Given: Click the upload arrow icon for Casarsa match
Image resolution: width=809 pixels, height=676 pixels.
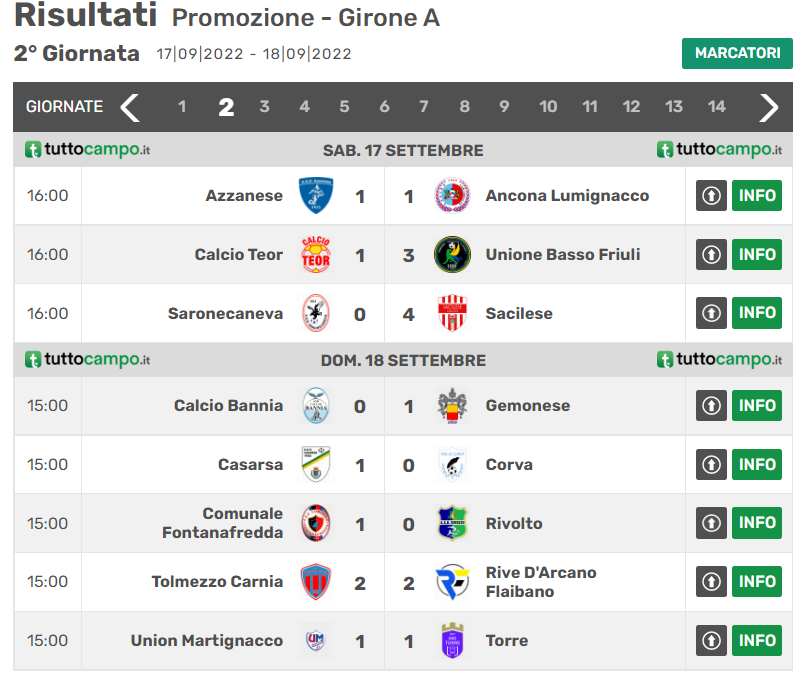Looking at the screenshot, I should pos(711,465).
